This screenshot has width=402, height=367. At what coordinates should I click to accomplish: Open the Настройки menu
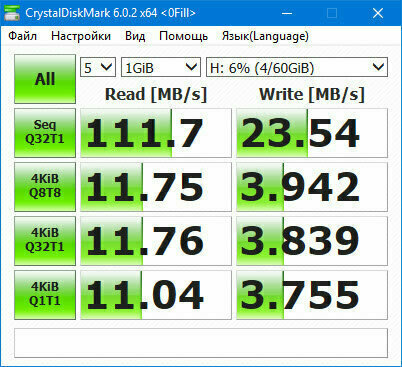[x=81, y=36]
